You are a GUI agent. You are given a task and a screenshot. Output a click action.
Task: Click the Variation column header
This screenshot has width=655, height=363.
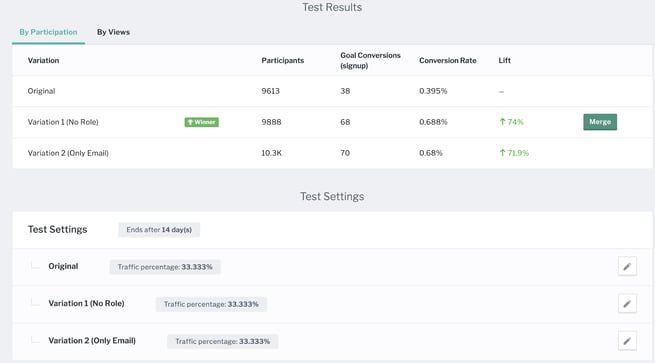pyautogui.click(x=43, y=61)
